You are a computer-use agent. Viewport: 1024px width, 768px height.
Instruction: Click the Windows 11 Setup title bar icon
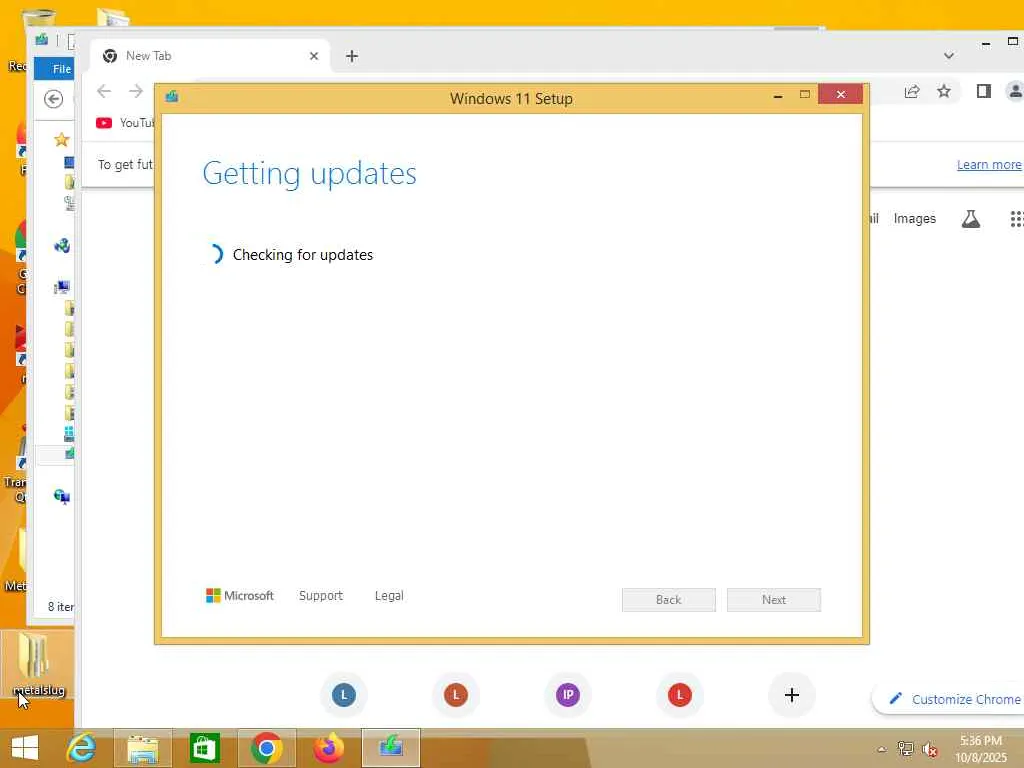point(172,97)
